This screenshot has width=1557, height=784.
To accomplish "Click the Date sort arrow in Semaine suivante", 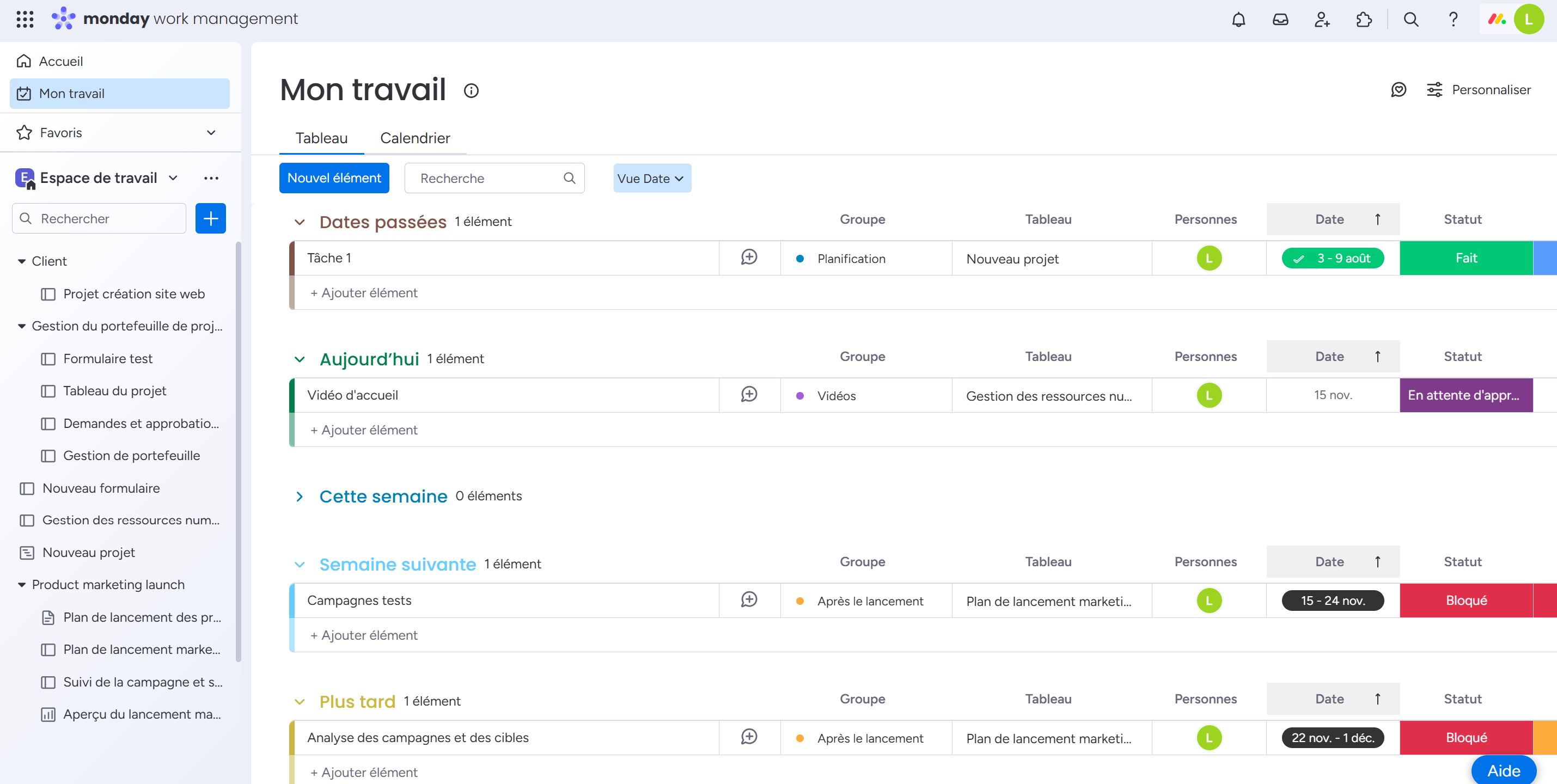I will tap(1377, 561).
